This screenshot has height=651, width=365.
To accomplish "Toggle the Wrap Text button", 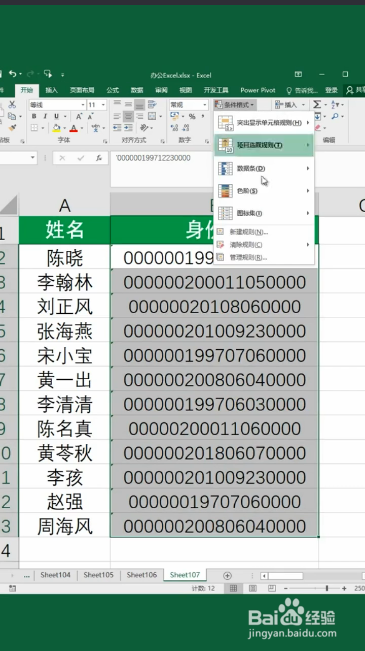I will (x=152, y=105).
